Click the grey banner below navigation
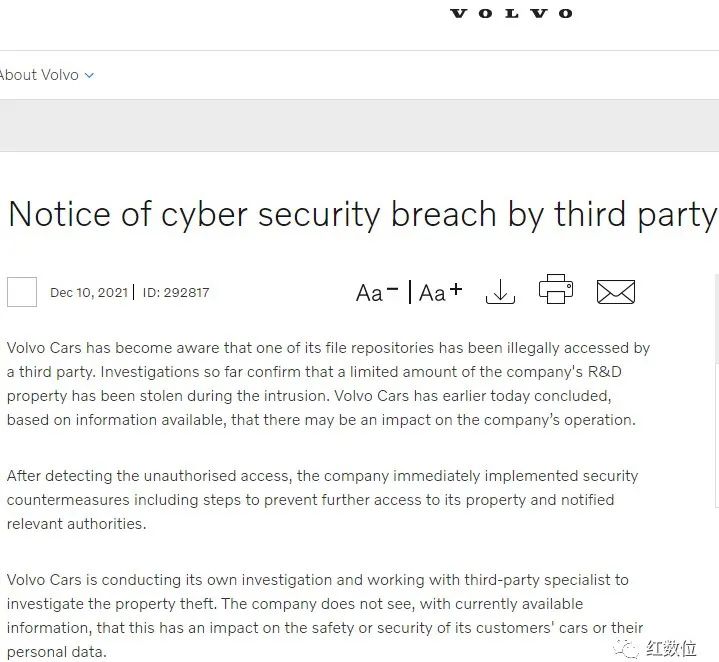Screen dimensions: 719x662 tap(360, 125)
